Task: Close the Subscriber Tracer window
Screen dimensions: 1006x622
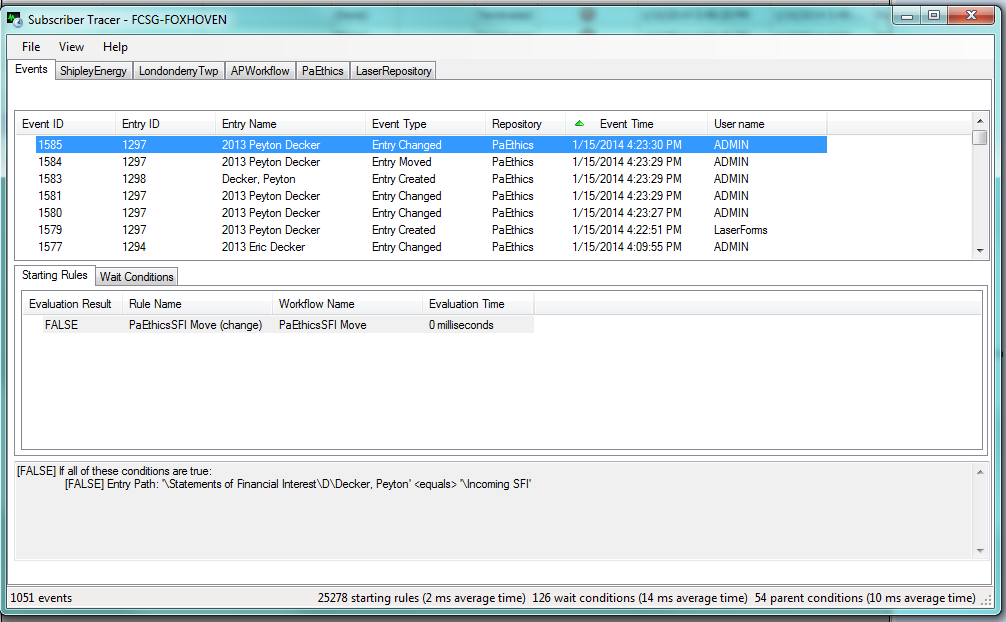Action: pos(971,15)
